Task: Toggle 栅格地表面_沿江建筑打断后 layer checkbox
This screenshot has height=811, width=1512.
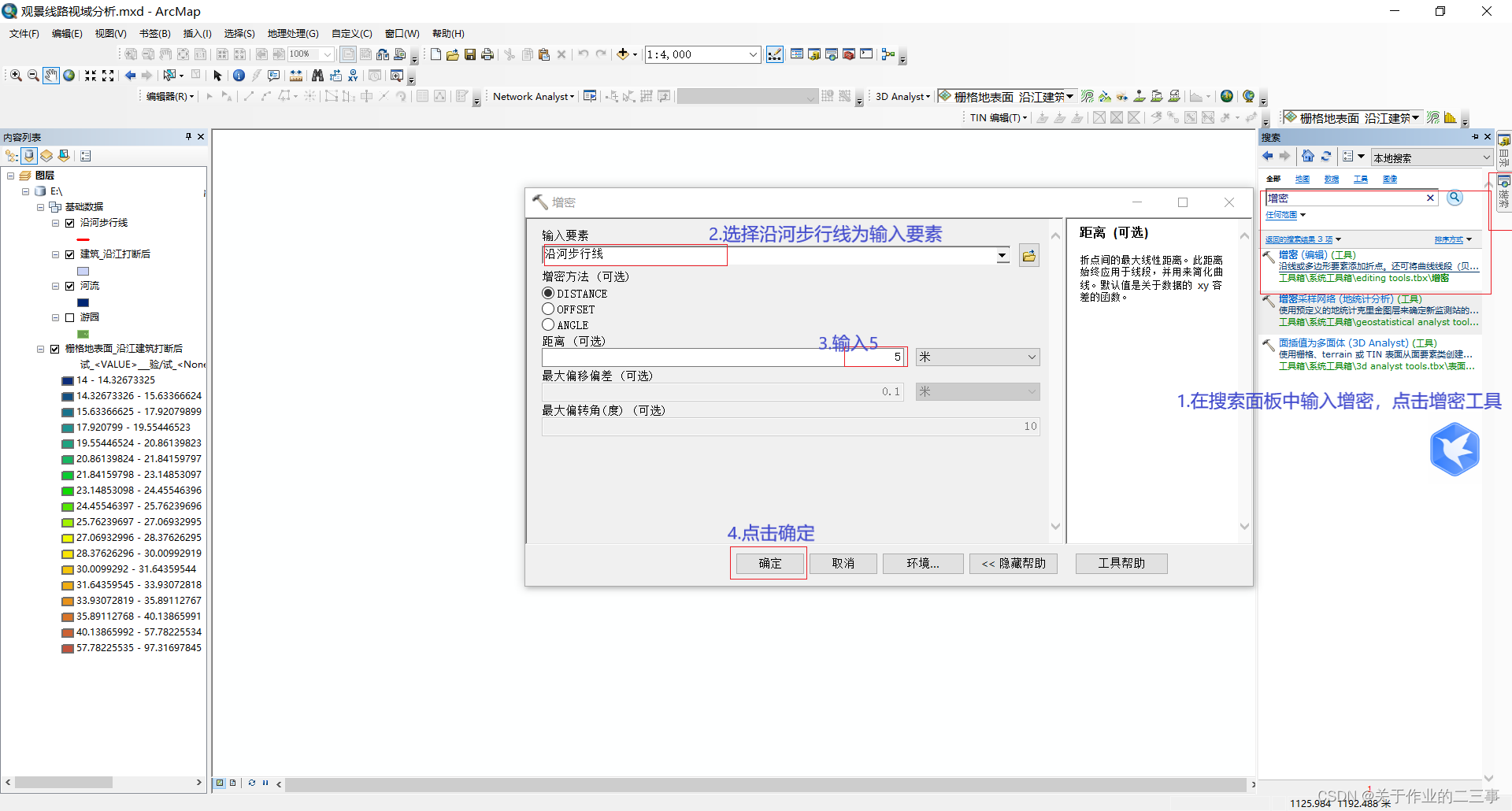Action: [x=54, y=349]
